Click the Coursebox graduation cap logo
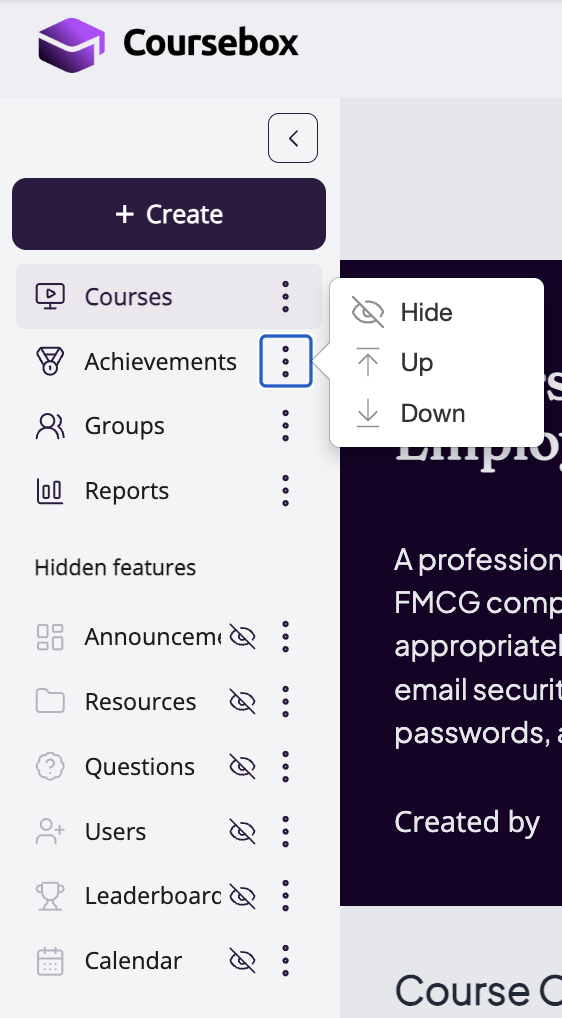Viewport: 562px width, 1018px height. (x=71, y=44)
